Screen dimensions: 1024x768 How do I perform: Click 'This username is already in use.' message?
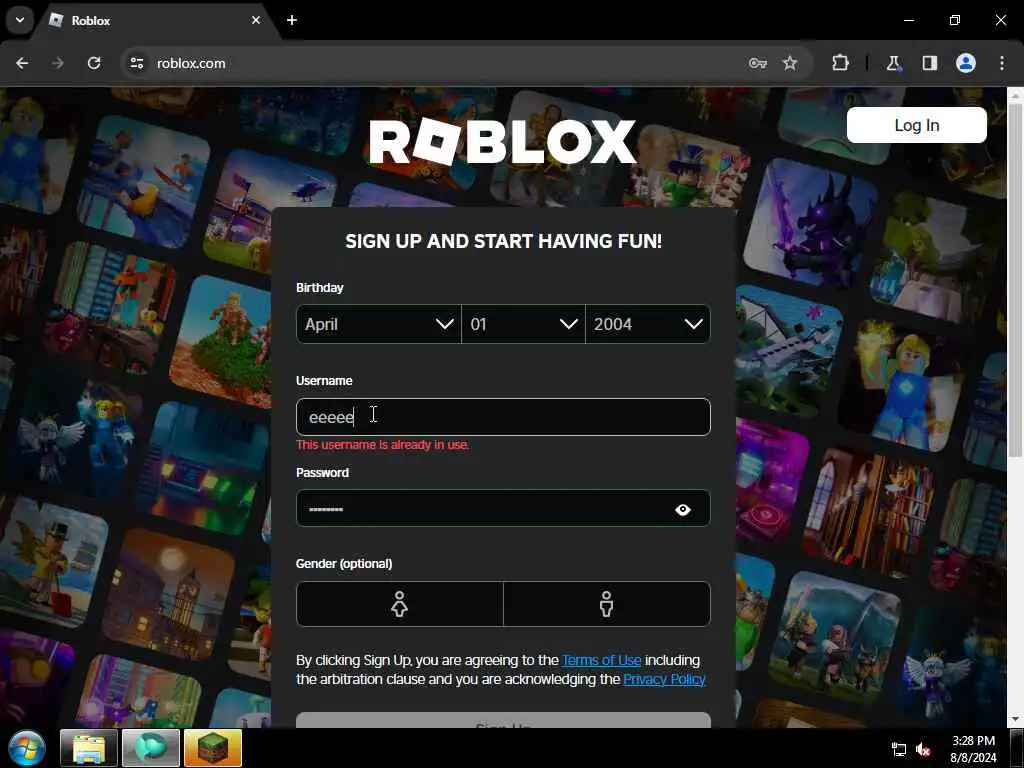[x=383, y=445]
